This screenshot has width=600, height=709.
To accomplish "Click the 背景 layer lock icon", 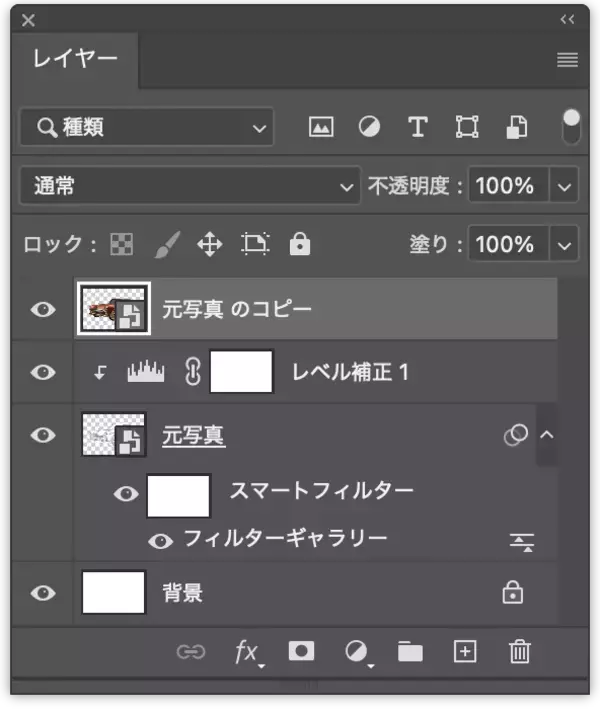I will click(512, 592).
